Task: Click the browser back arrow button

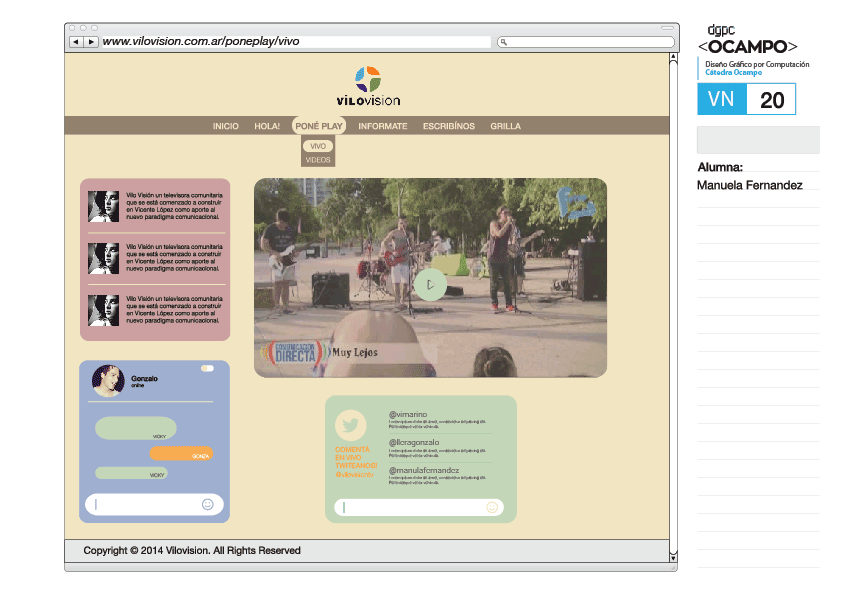Action: [76, 42]
